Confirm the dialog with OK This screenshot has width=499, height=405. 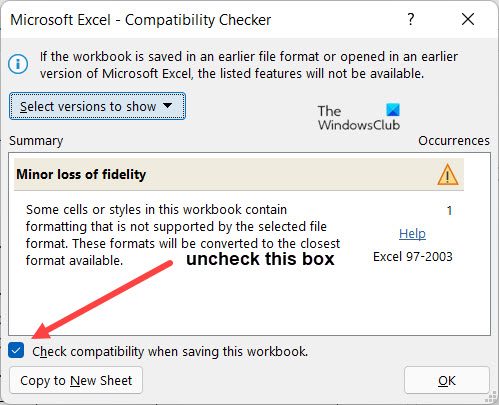click(x=447, y=380)
